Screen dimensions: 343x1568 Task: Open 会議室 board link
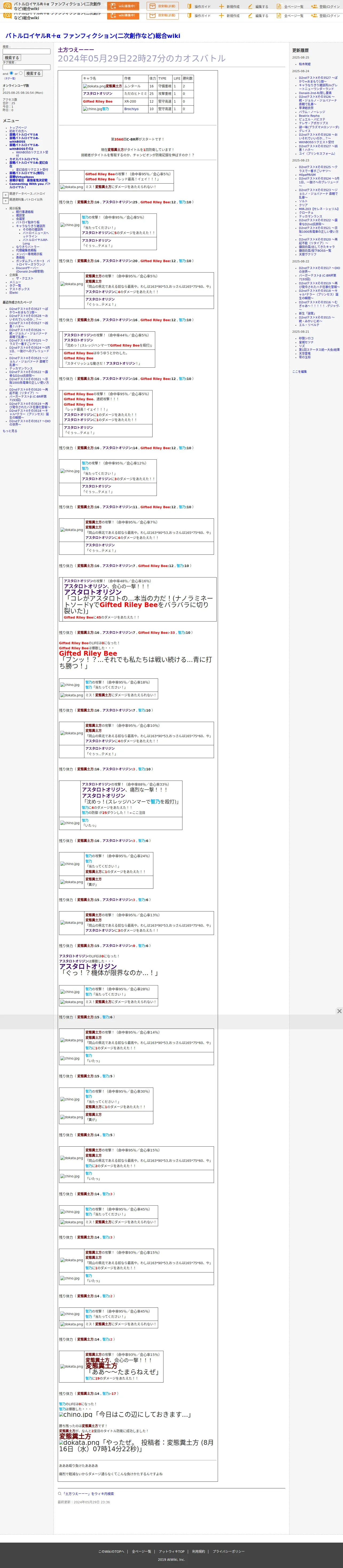(21, 219)
